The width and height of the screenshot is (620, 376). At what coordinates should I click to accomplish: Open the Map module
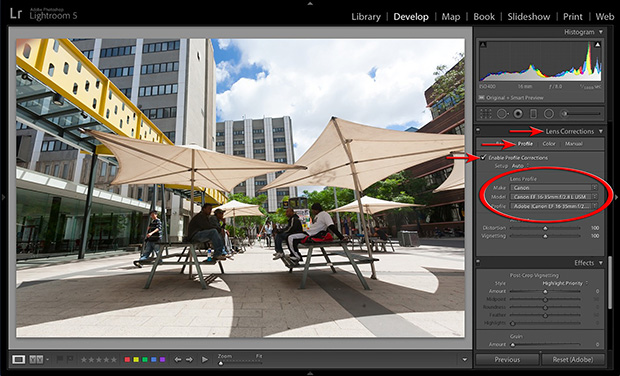(451, 17)
